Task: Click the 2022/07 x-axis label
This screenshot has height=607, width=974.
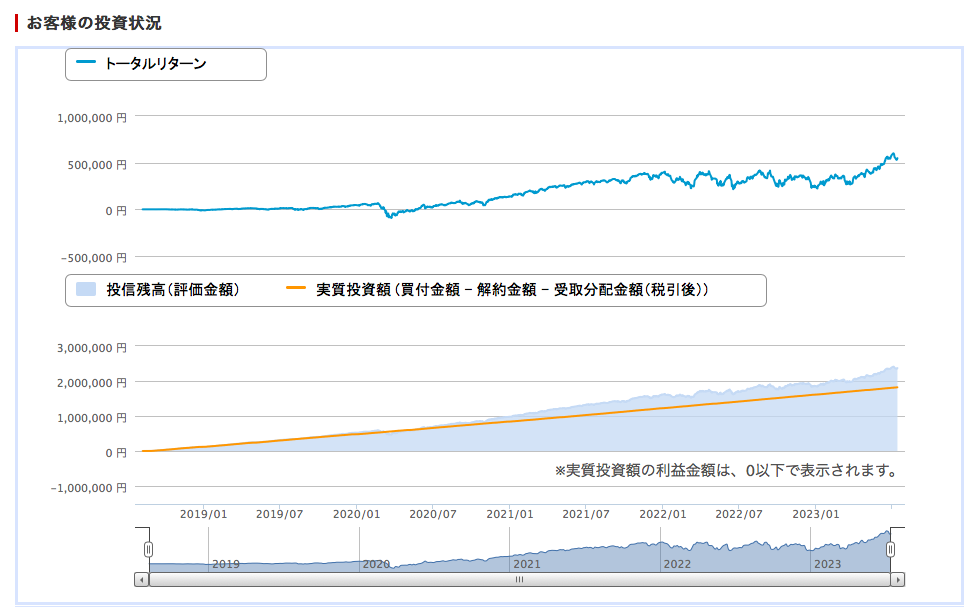Action: coord(739,514)
